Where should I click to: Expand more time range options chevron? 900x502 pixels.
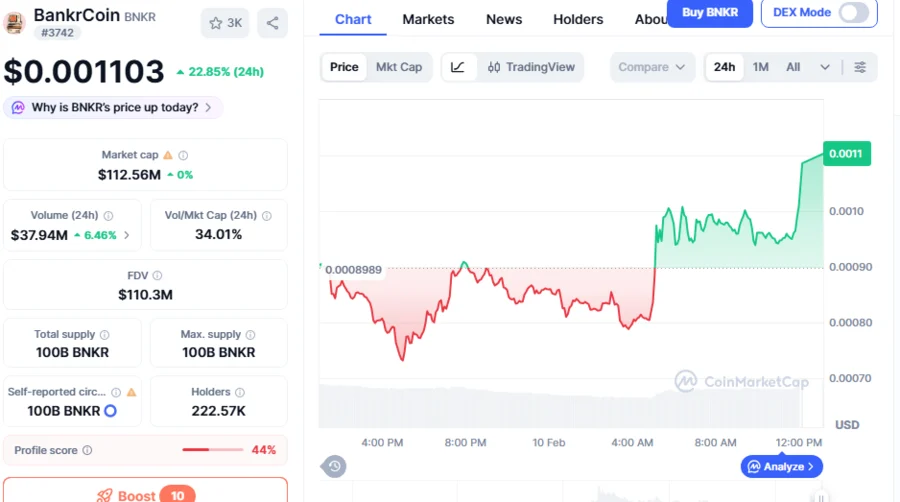coord(825,67)
